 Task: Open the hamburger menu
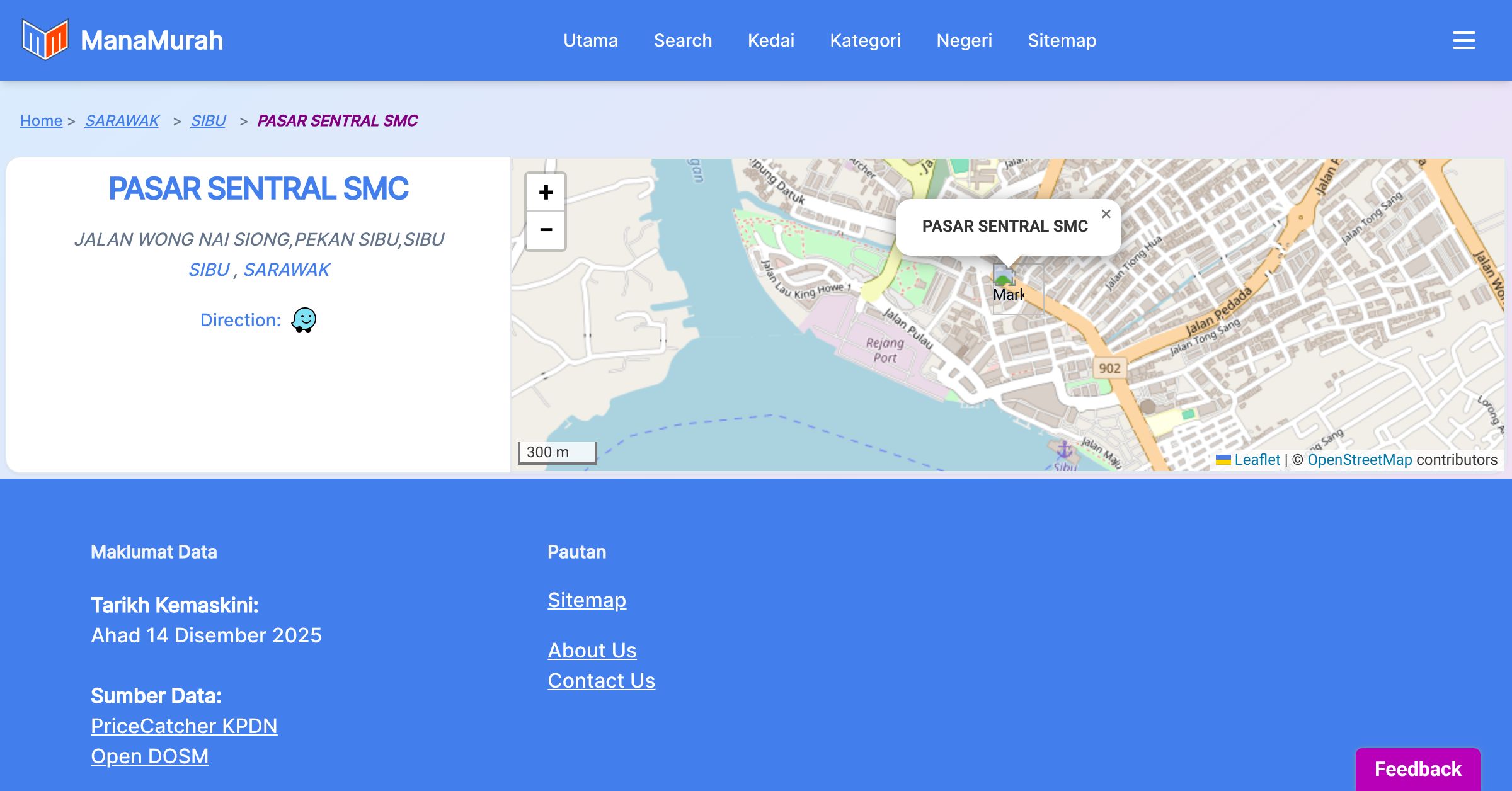click(1463, 40)
